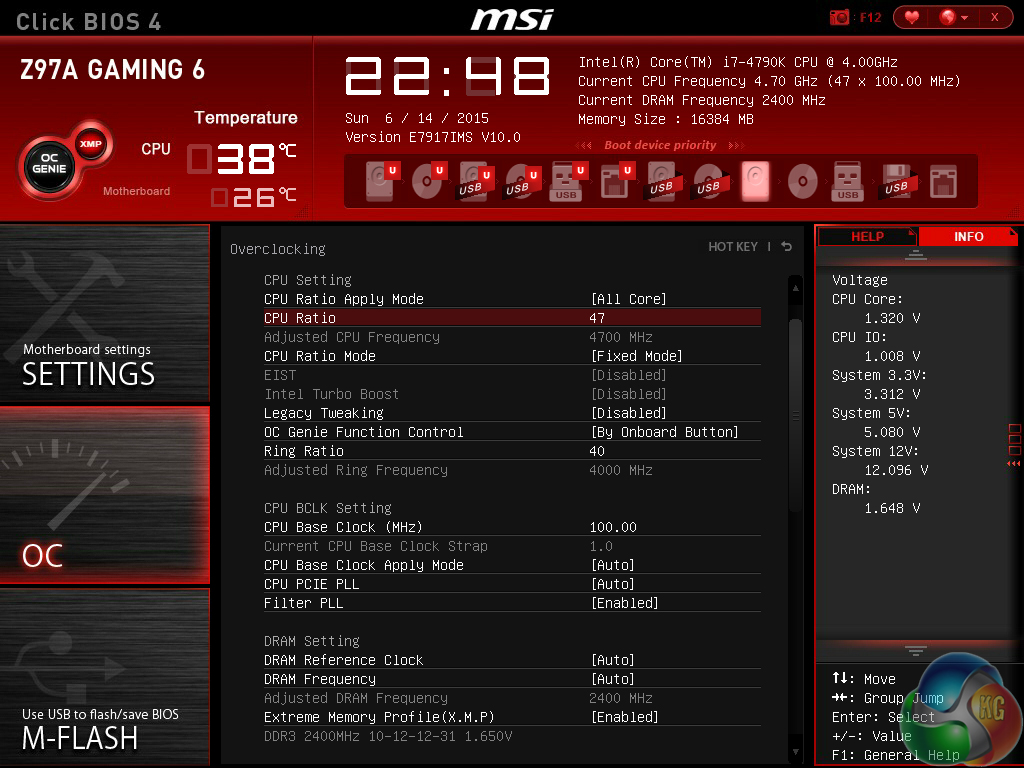Close Click BIOS 4 with the X button

(x=995, y=17)
